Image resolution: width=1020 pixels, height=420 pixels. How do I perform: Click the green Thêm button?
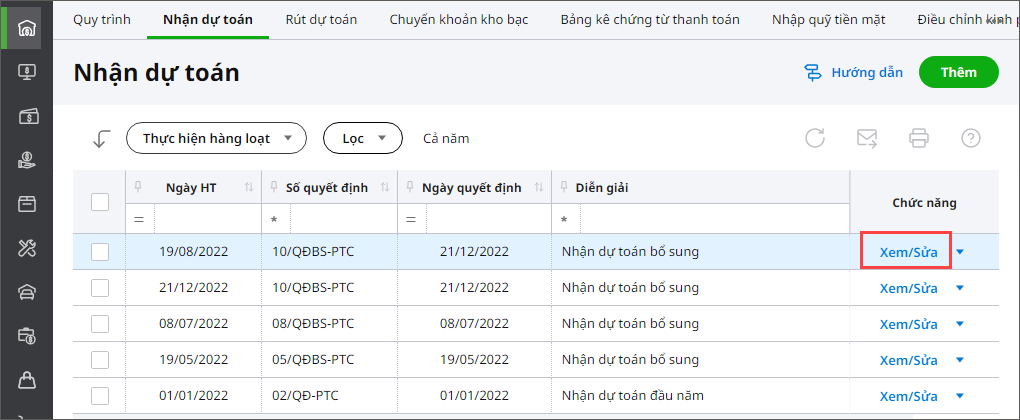pos(959,72)
